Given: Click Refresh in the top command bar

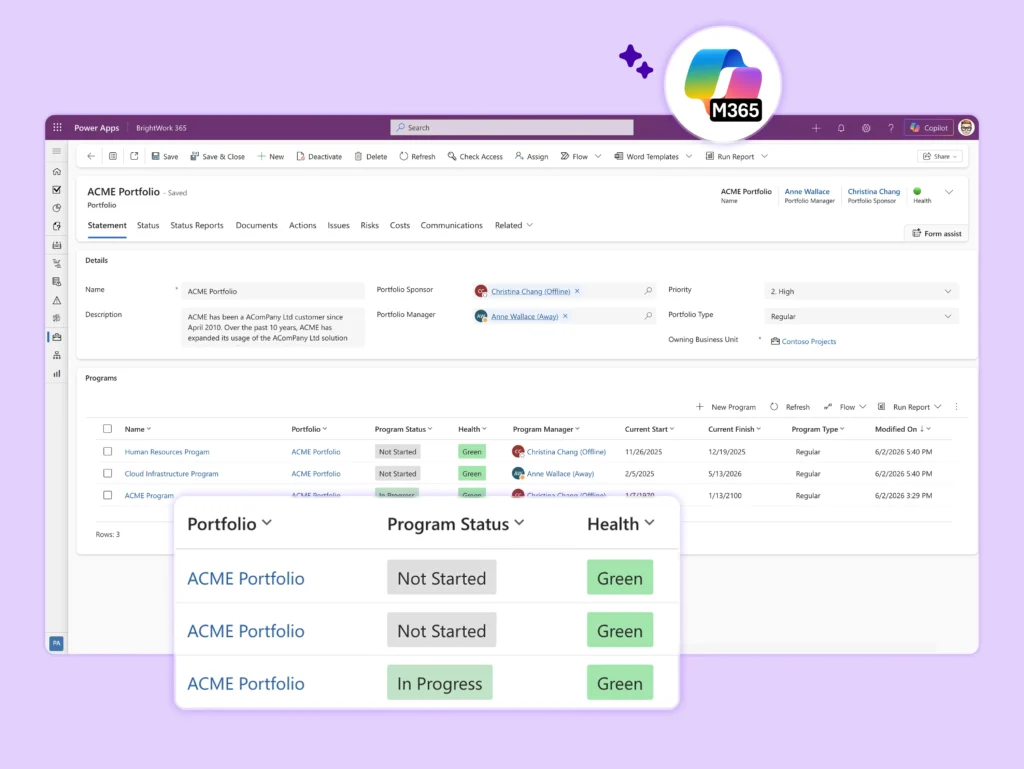Looking at the screenshot, I should (x=417, y=157).
